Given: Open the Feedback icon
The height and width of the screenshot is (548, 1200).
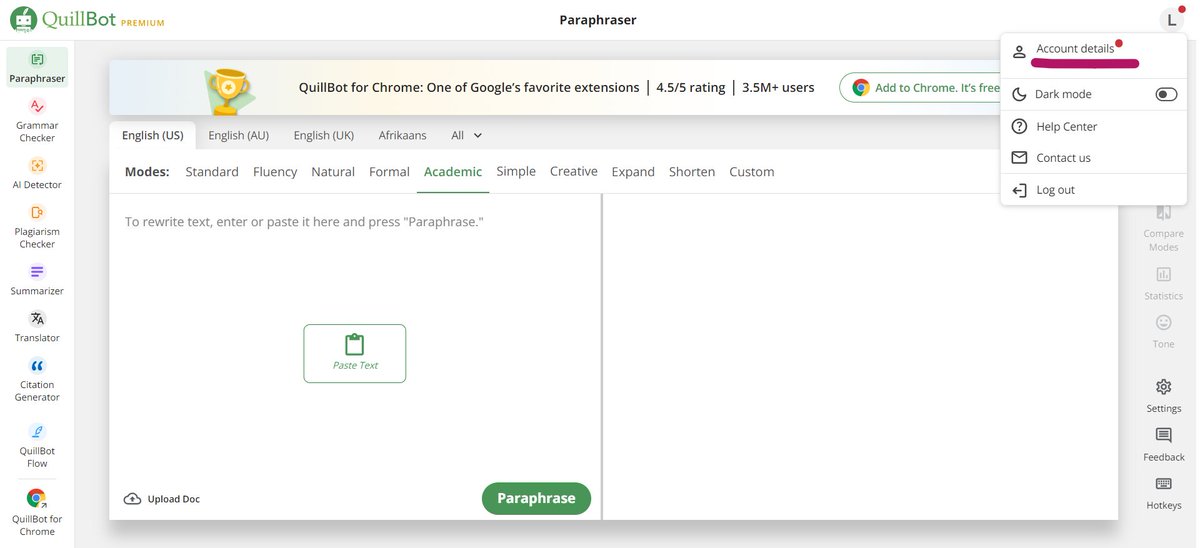Looking at the screenshot, I should pyautogui.click(x=1163, y=435).
